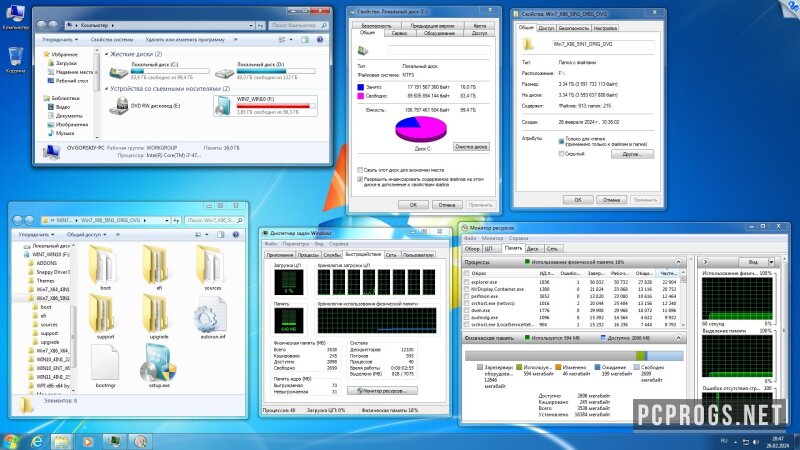Image resolution: width=800 pixels, height=450 pixels.
Task: Open the sources folder in file pane
Action: click(212, 265)
